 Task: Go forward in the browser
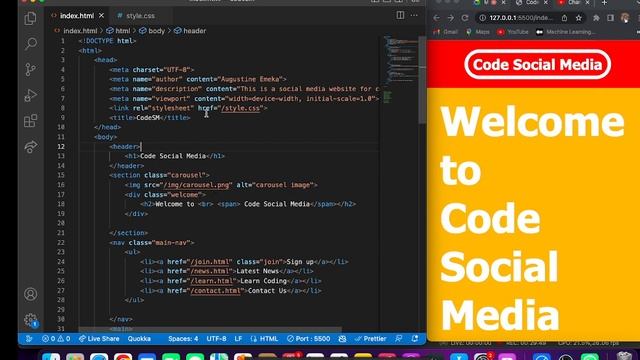451,18
